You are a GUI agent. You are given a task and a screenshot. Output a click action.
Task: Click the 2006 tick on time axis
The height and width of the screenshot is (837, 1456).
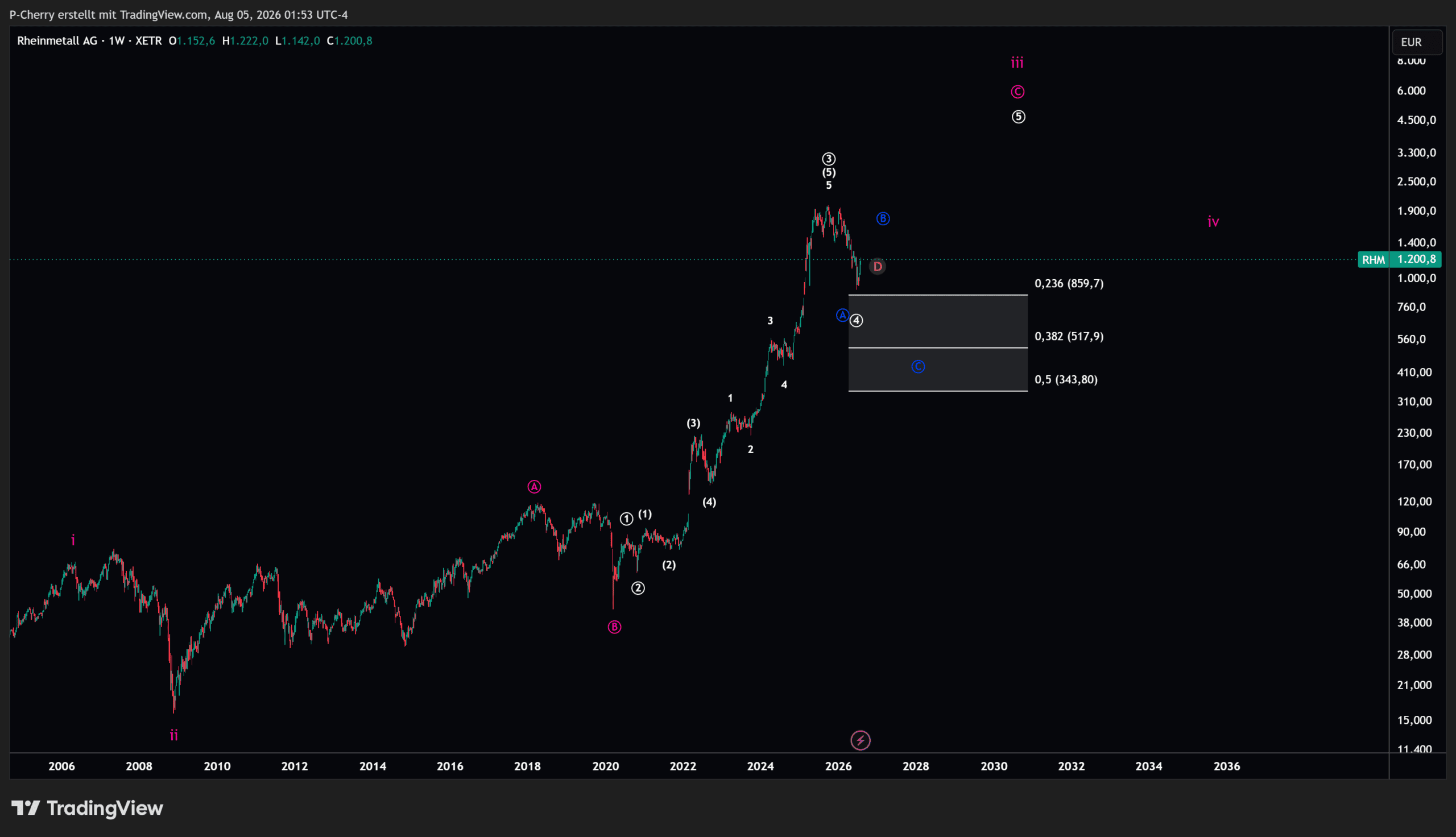[x=61, y=766]
